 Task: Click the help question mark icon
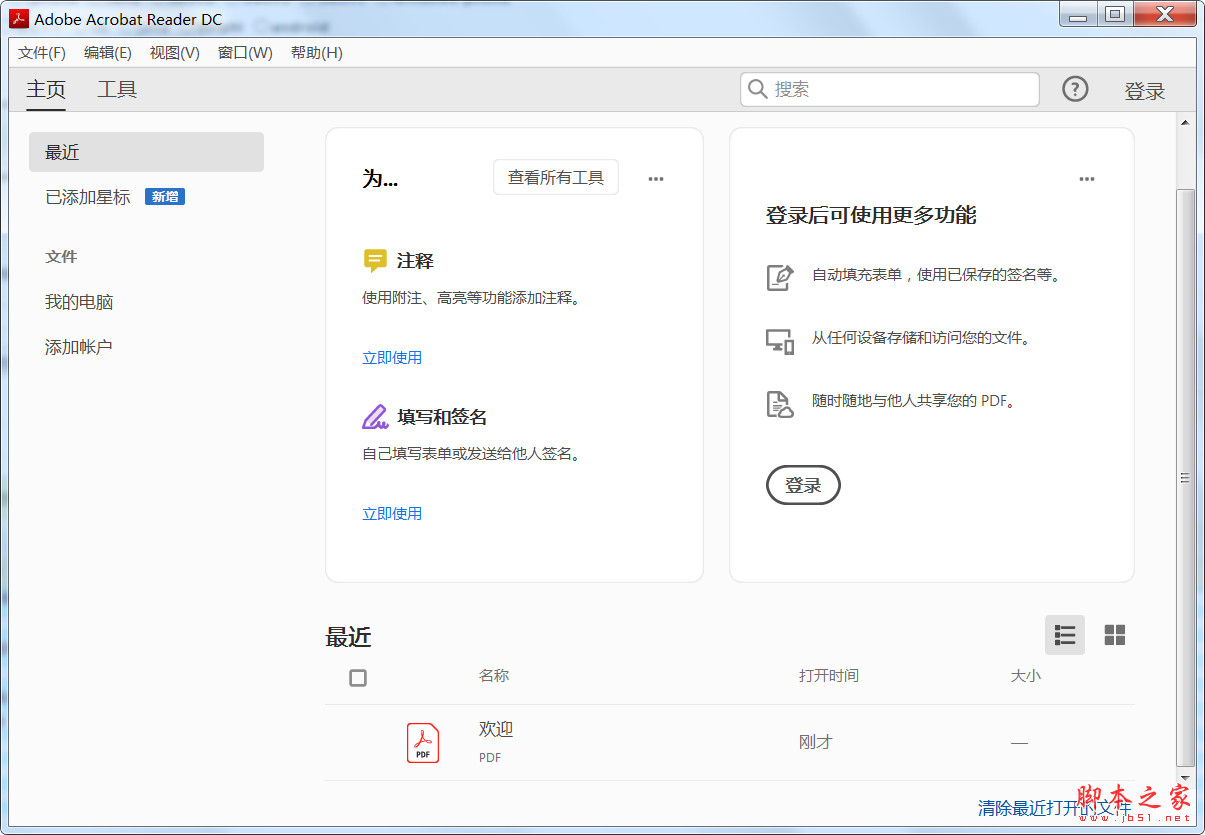pyautogui.click(x=1075, y=89)
